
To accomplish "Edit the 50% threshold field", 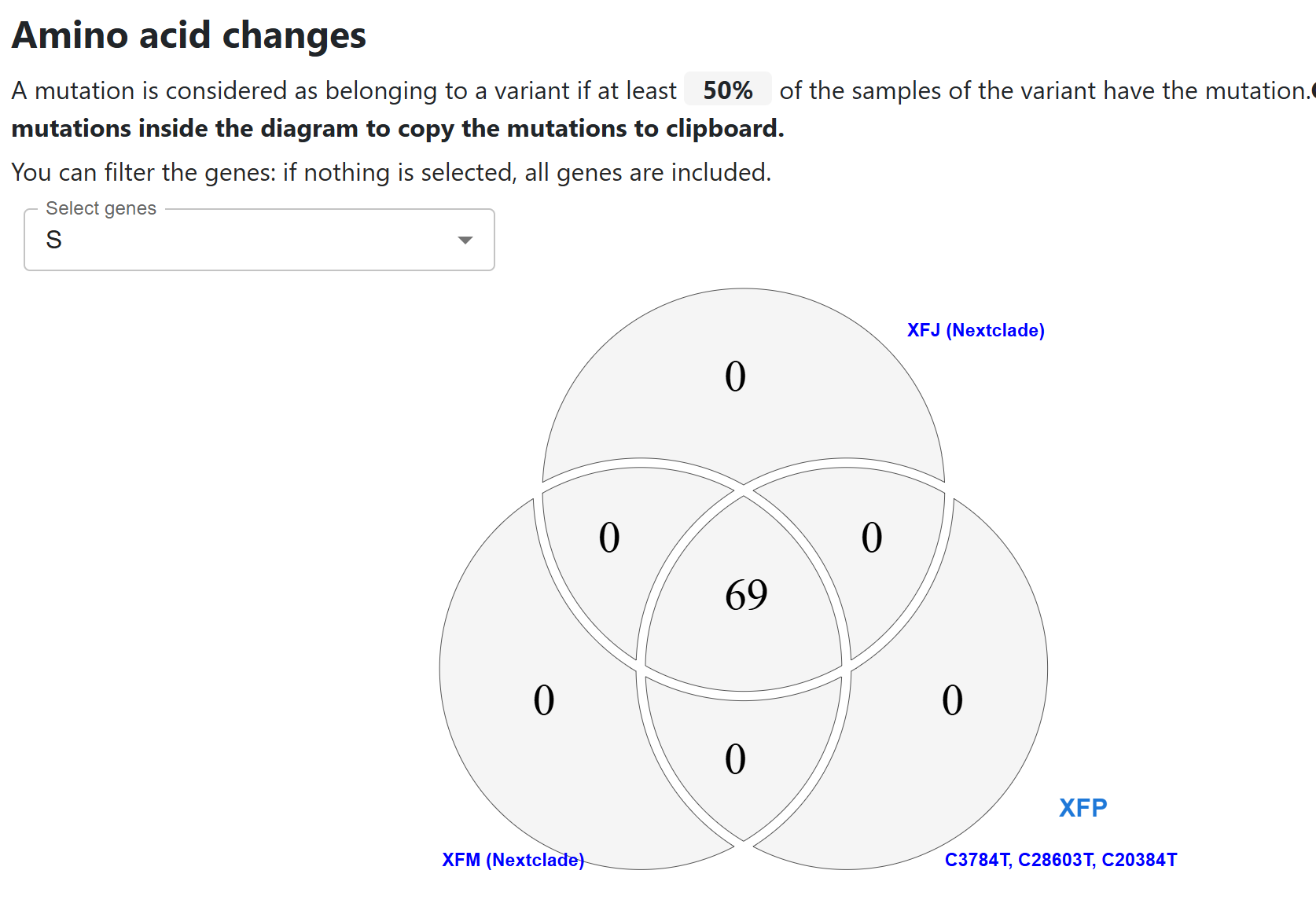I will pyautogui.click(x=727, y=90).
